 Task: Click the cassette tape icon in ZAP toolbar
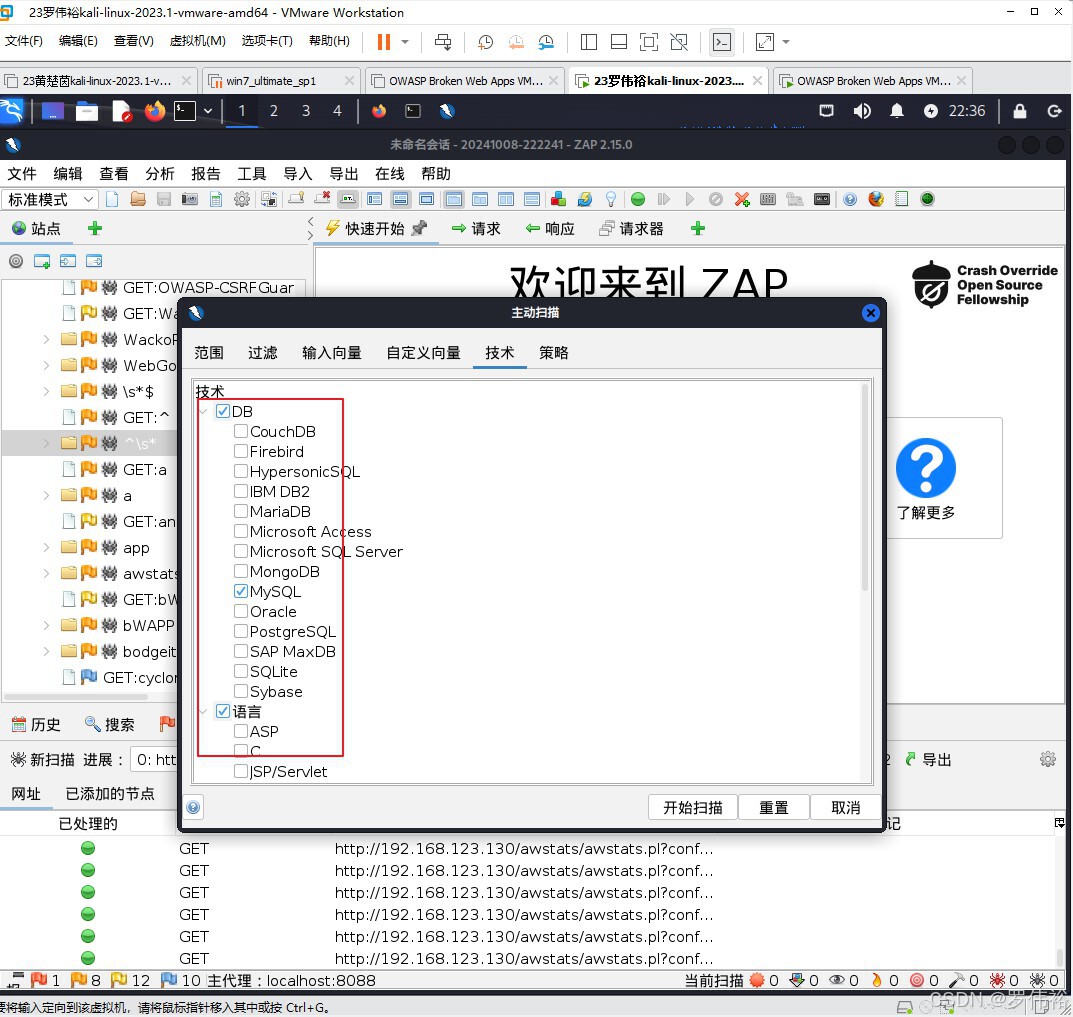(822, 199)
